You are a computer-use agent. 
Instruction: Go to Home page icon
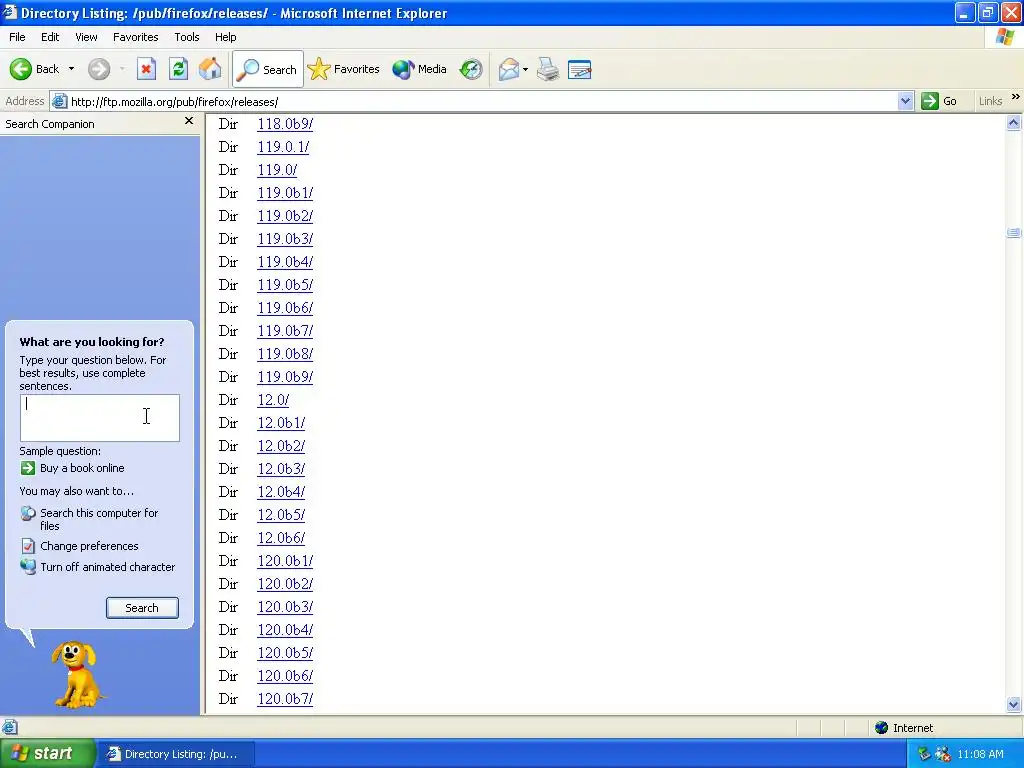pos(210,69)
